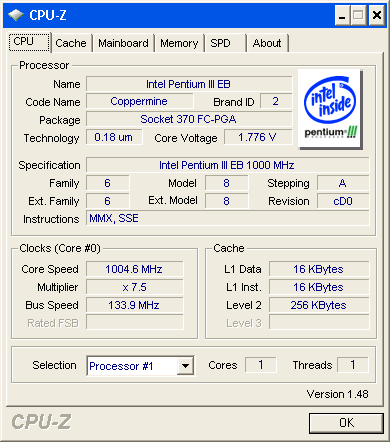Select the CPU tab
This screenshot has height=442, width=390.
pyautogui.click(x=29, y=42)
